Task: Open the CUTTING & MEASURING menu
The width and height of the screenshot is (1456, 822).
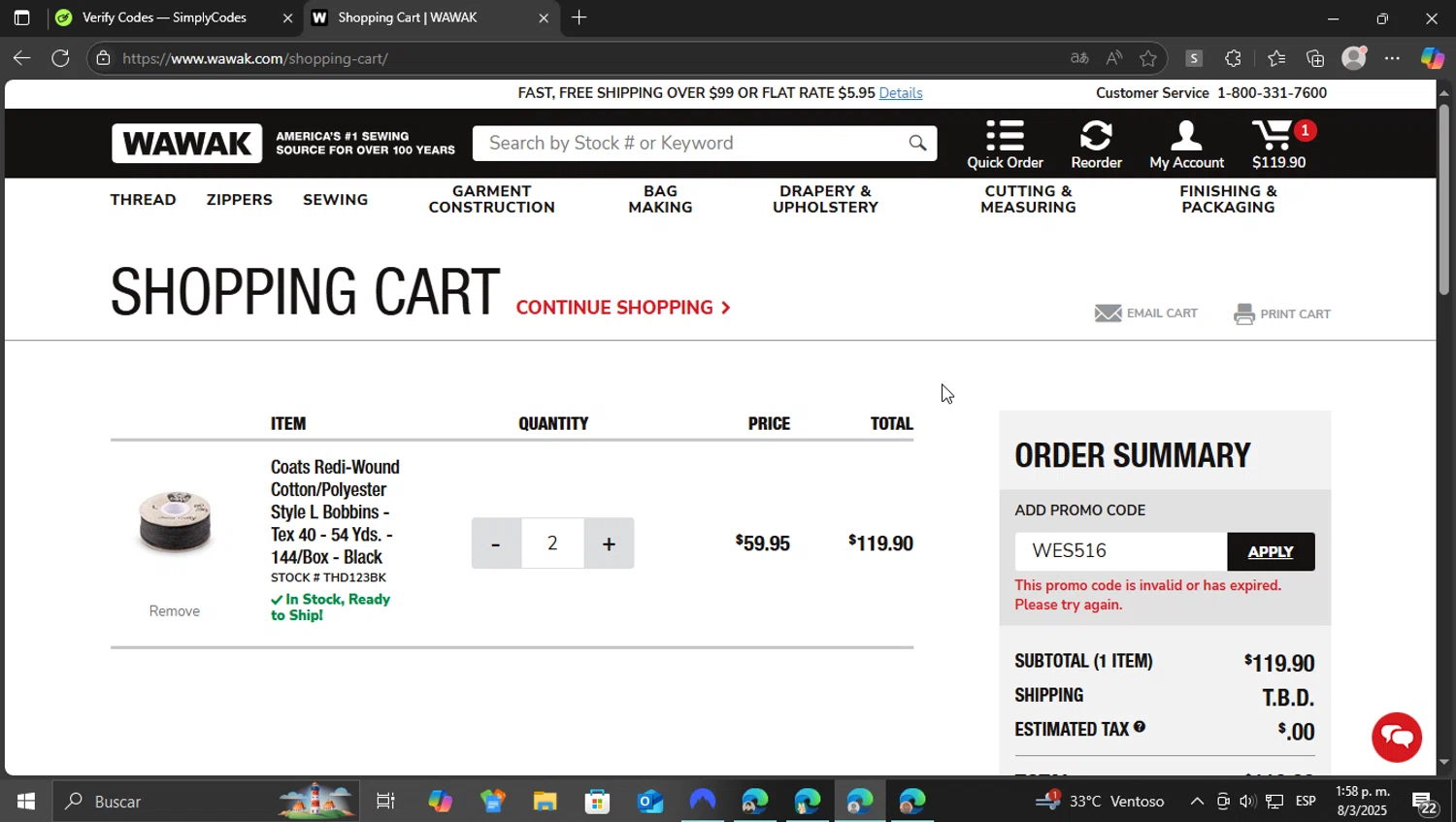Action: (x=1028, y=200)
